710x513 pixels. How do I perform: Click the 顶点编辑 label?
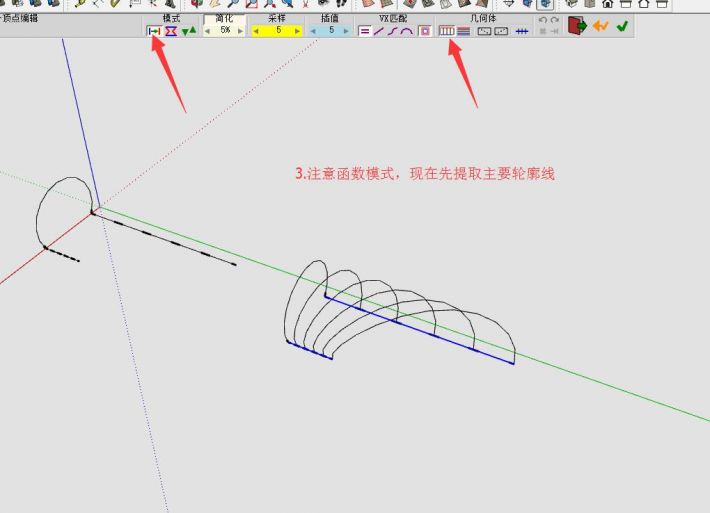(x=20, y=18)
